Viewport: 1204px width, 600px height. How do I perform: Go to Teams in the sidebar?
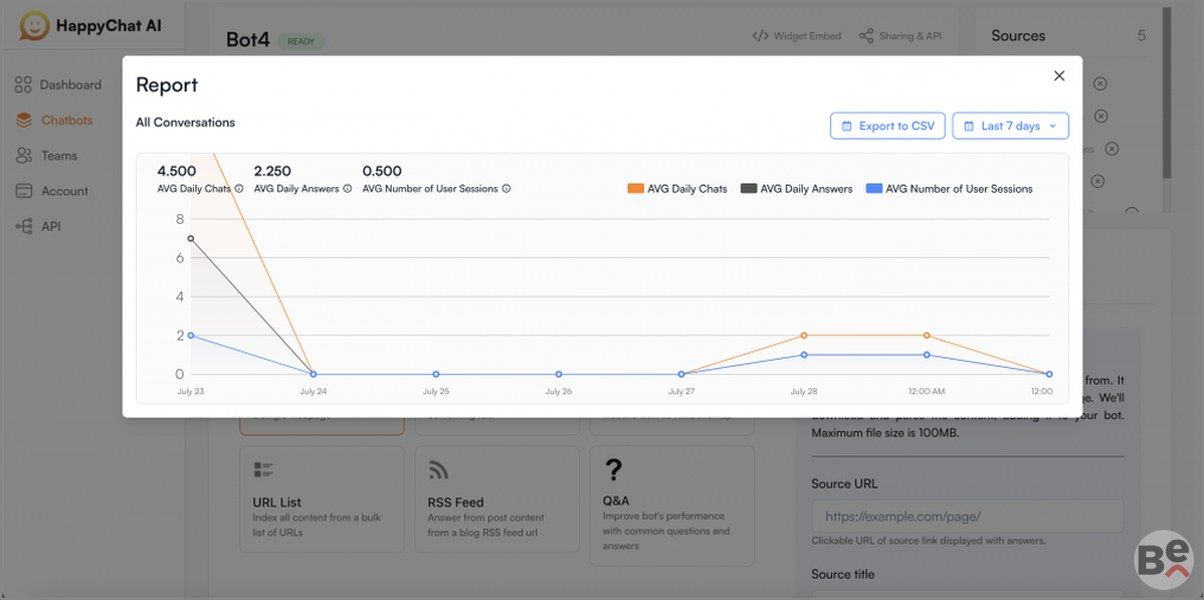[x=59, y=156]
